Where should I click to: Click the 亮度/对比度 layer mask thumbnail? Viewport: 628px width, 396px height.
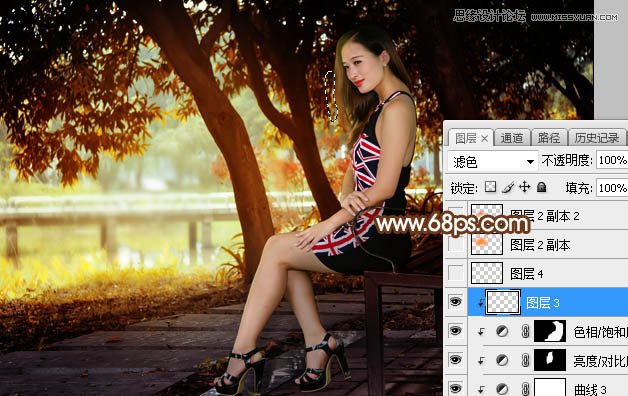click(550, 360)
